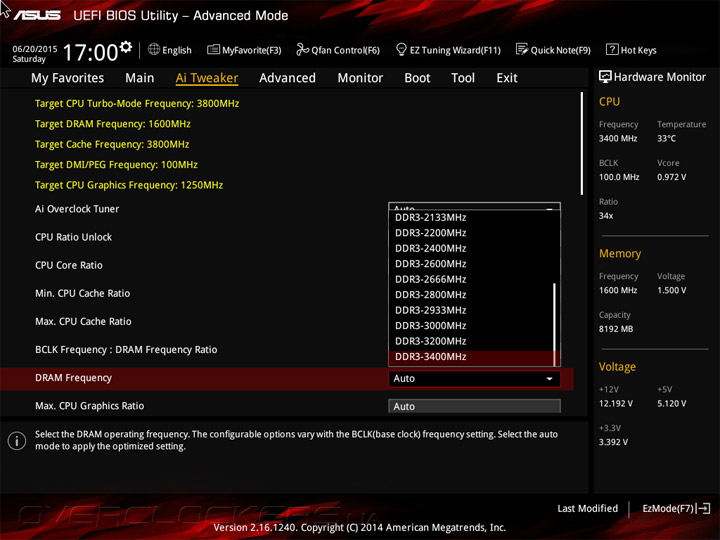This screenshot has height=540, width=720.
Task: Click the globe language icon
Action: [x=154, y=49]
